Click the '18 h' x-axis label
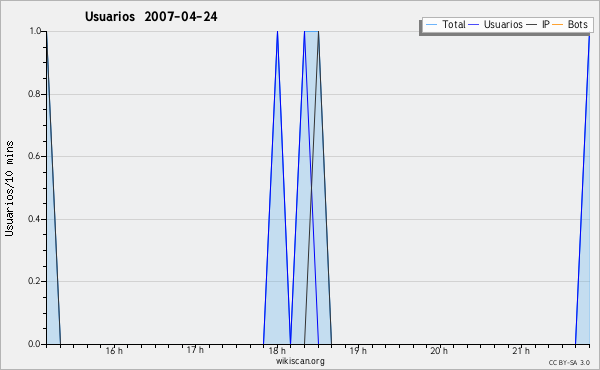The width and height of the screenshot is (600, 370). click(x=277, y=350)
